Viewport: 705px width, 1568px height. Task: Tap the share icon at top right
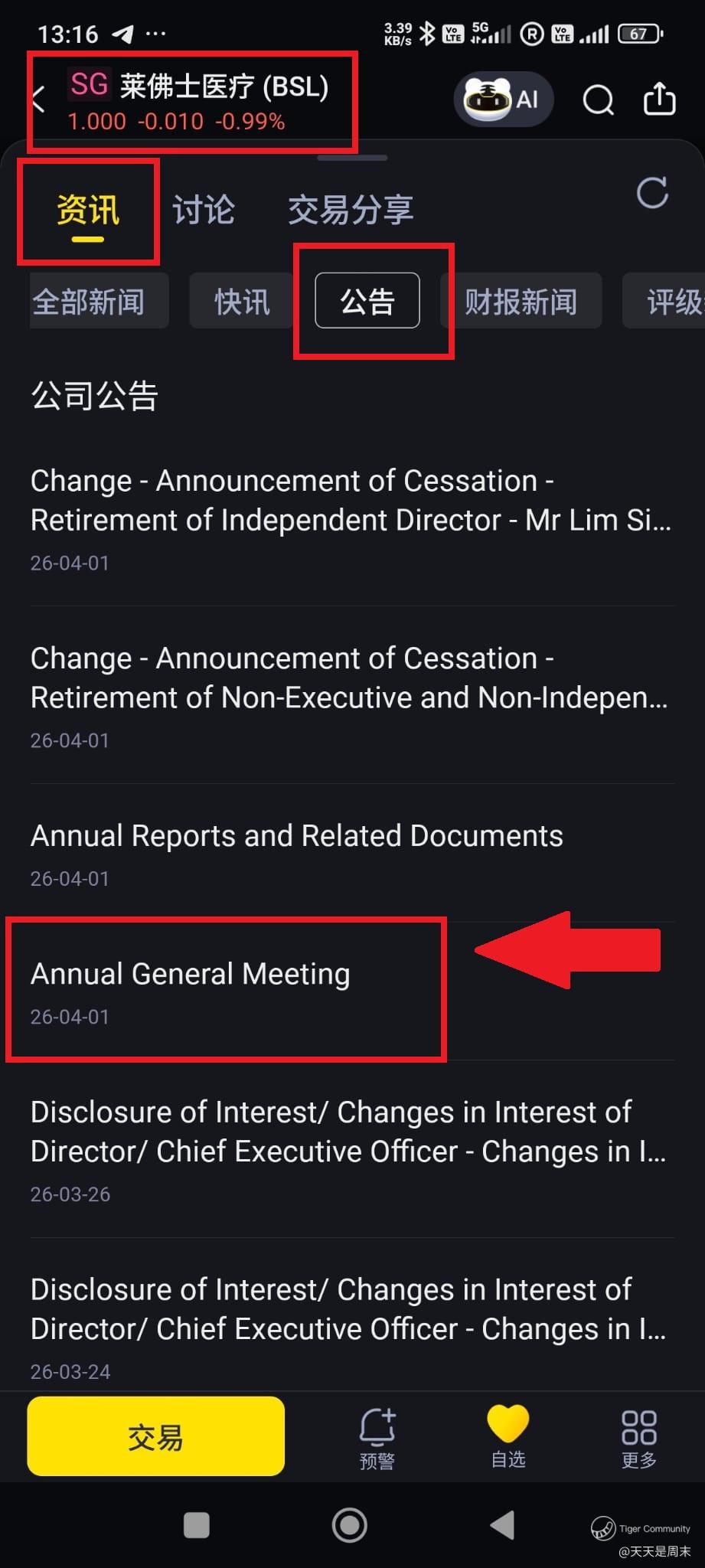[x=659, y=99]
